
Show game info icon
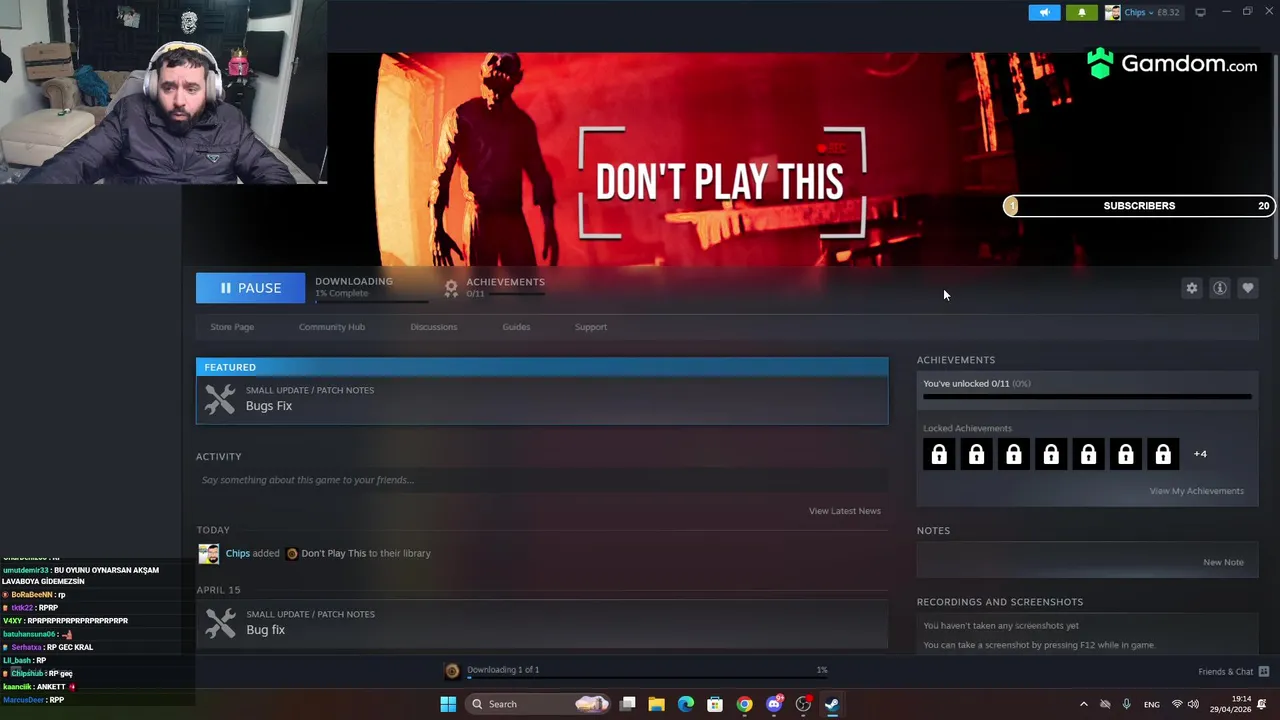[x=1219, y=288]
